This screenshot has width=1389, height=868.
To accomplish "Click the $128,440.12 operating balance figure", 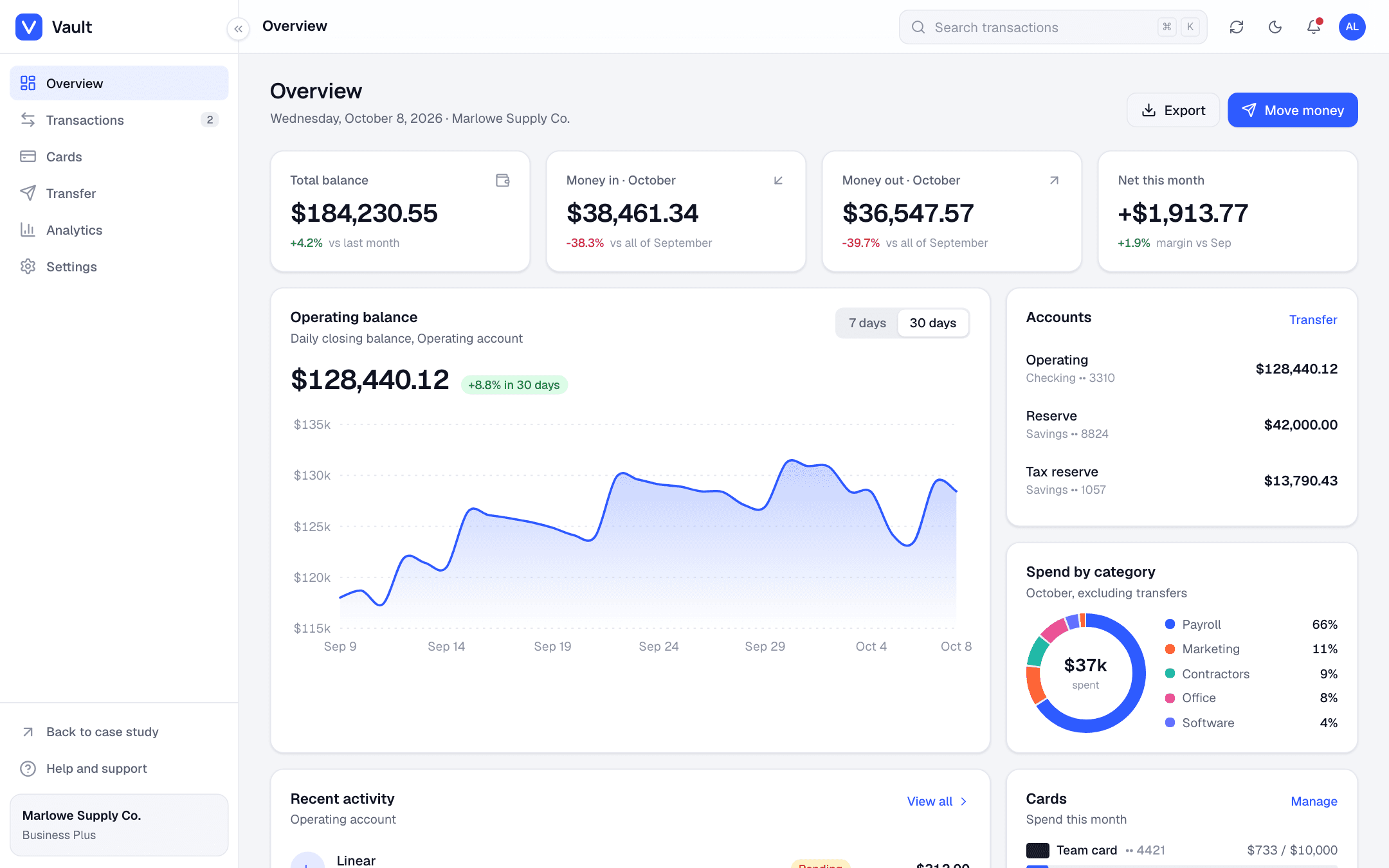I will [x=370, y=379].
